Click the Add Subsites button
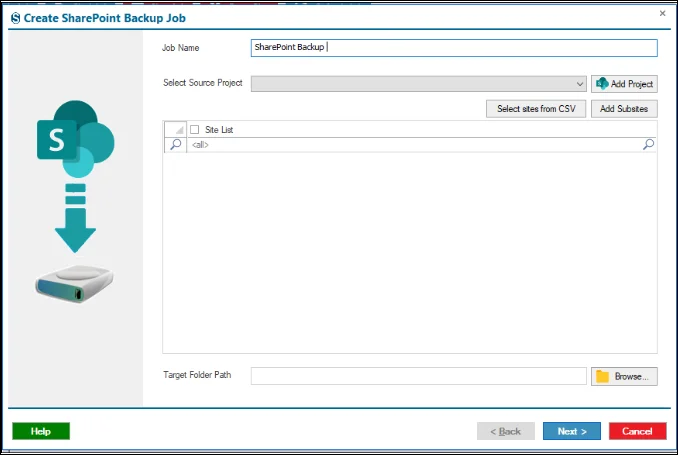678x455 pixels. coord(624,109)
